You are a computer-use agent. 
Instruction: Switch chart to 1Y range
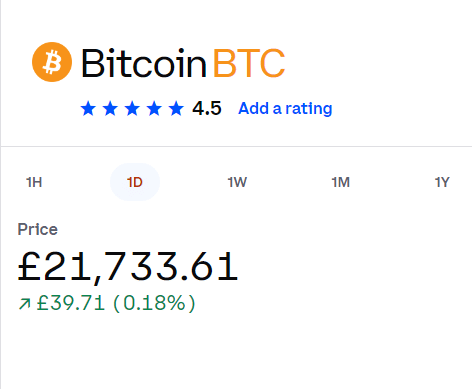tap(442, 182)
